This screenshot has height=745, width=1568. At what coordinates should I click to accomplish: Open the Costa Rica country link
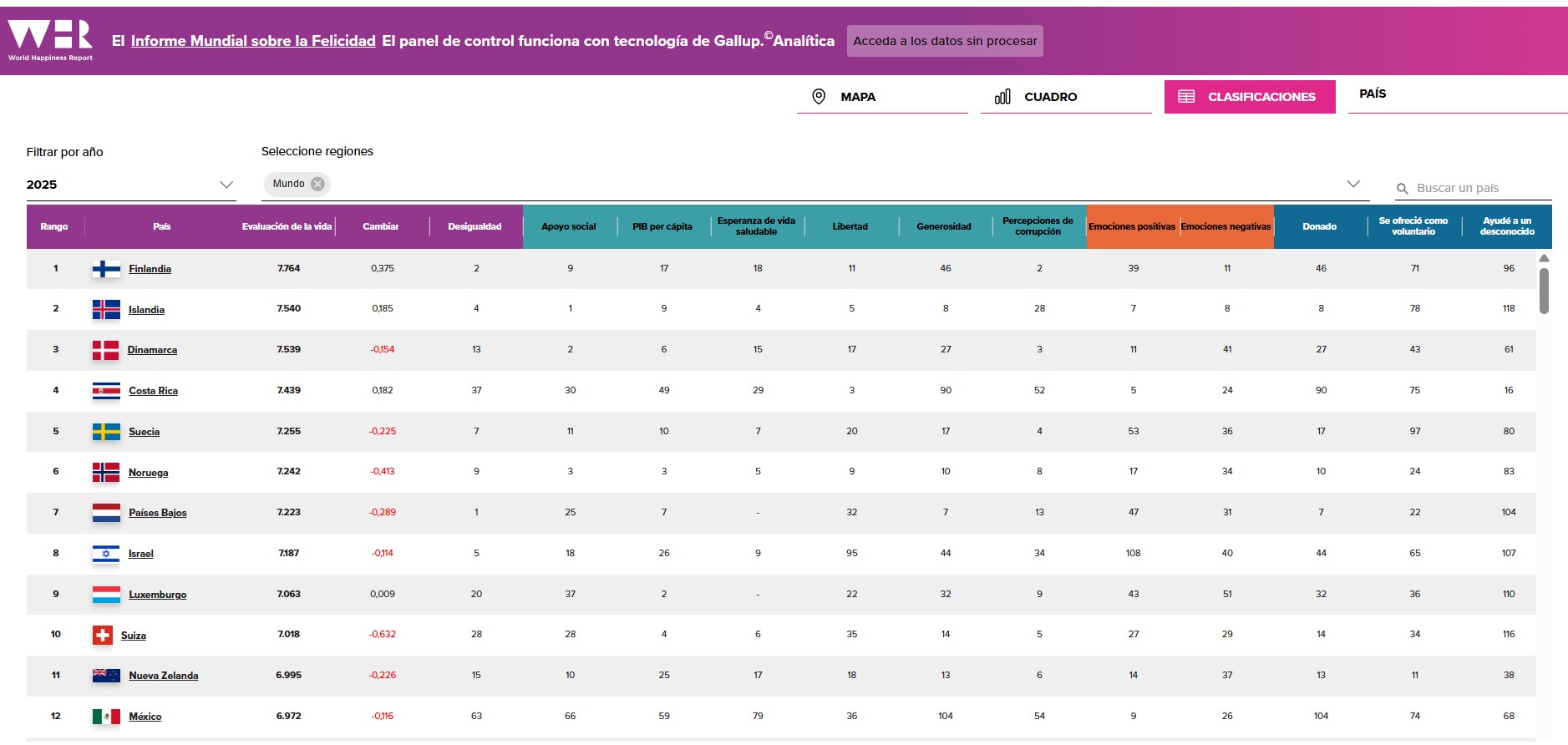[153, 391]
